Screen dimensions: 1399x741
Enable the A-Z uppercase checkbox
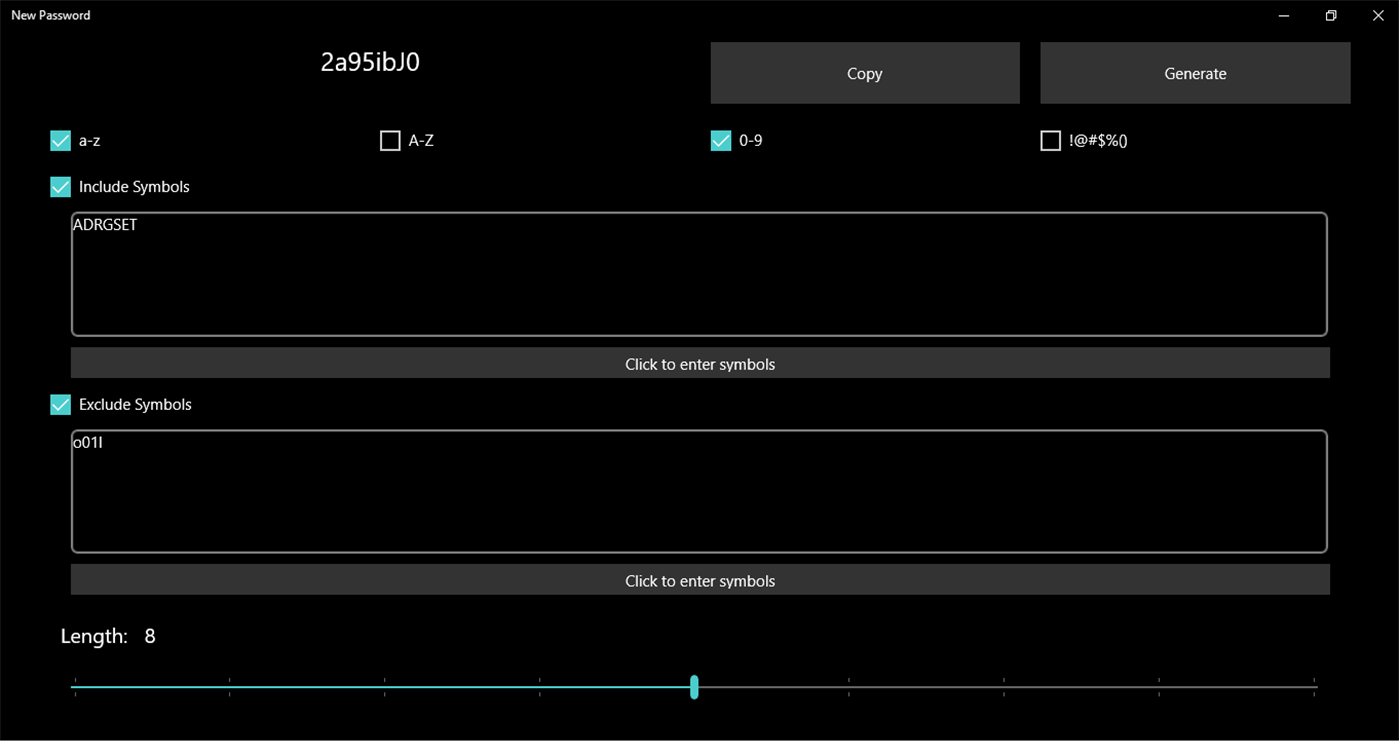click(390, 140)
